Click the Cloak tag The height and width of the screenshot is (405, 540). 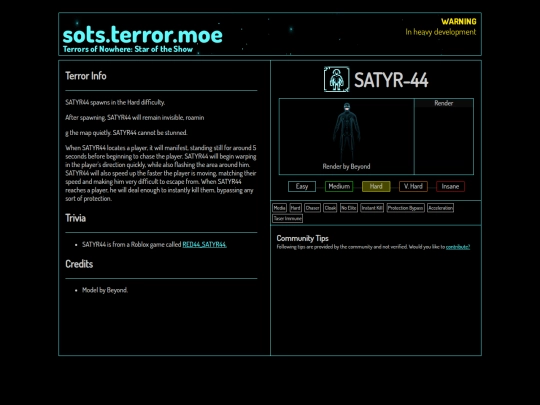(330, 208)
